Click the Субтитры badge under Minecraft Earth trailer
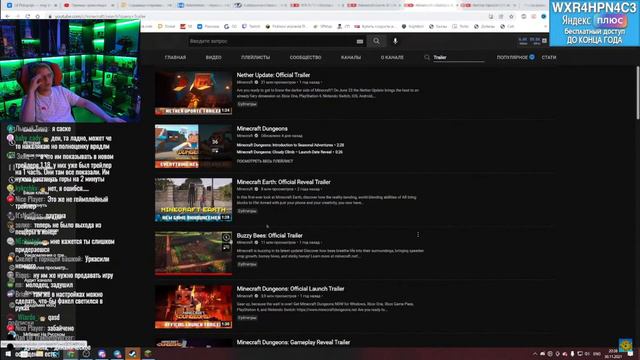Viewport: 640px width, 360px height. click(x=247, y=211)
